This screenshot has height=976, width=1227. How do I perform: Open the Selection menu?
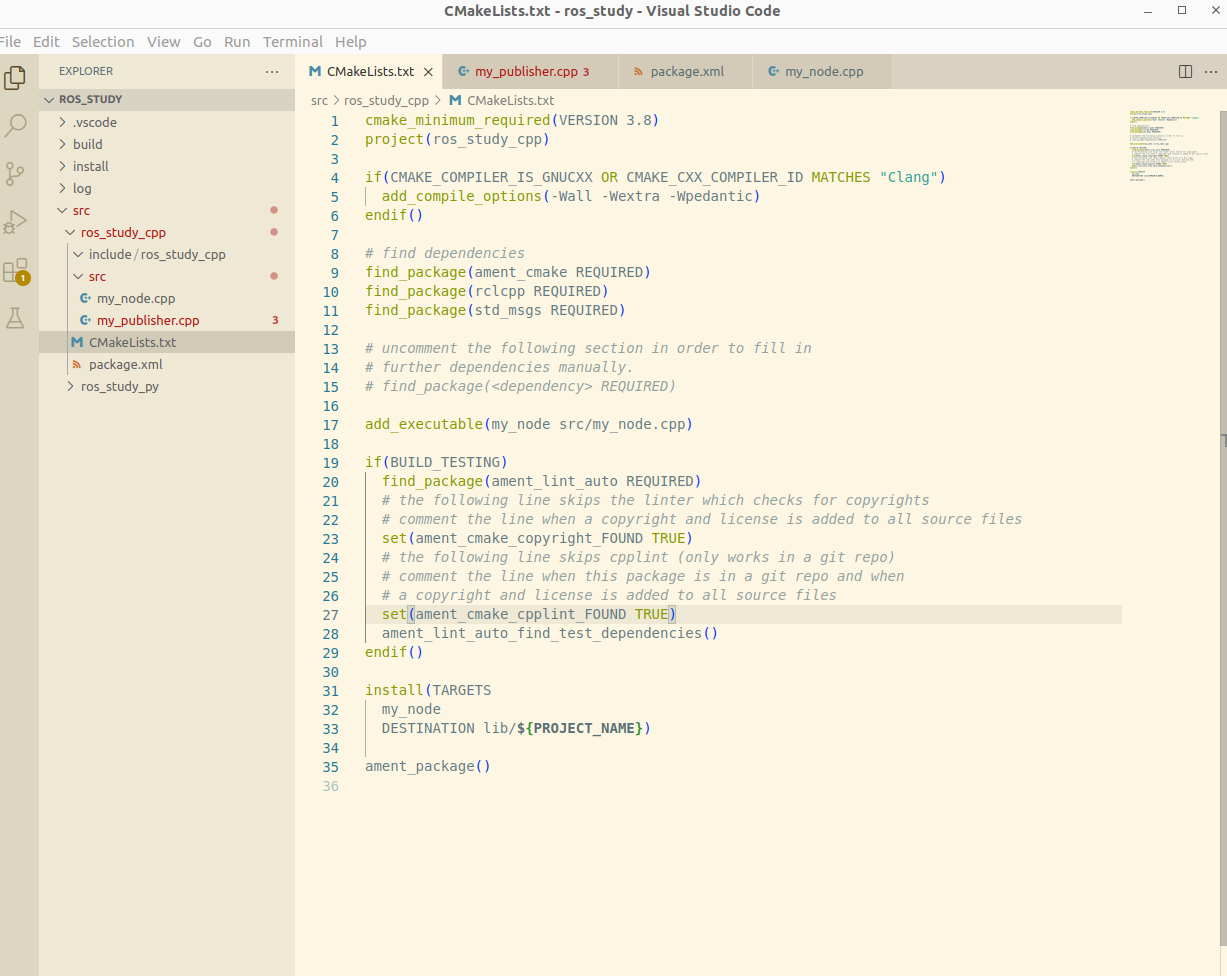click(x=103, y=42)
